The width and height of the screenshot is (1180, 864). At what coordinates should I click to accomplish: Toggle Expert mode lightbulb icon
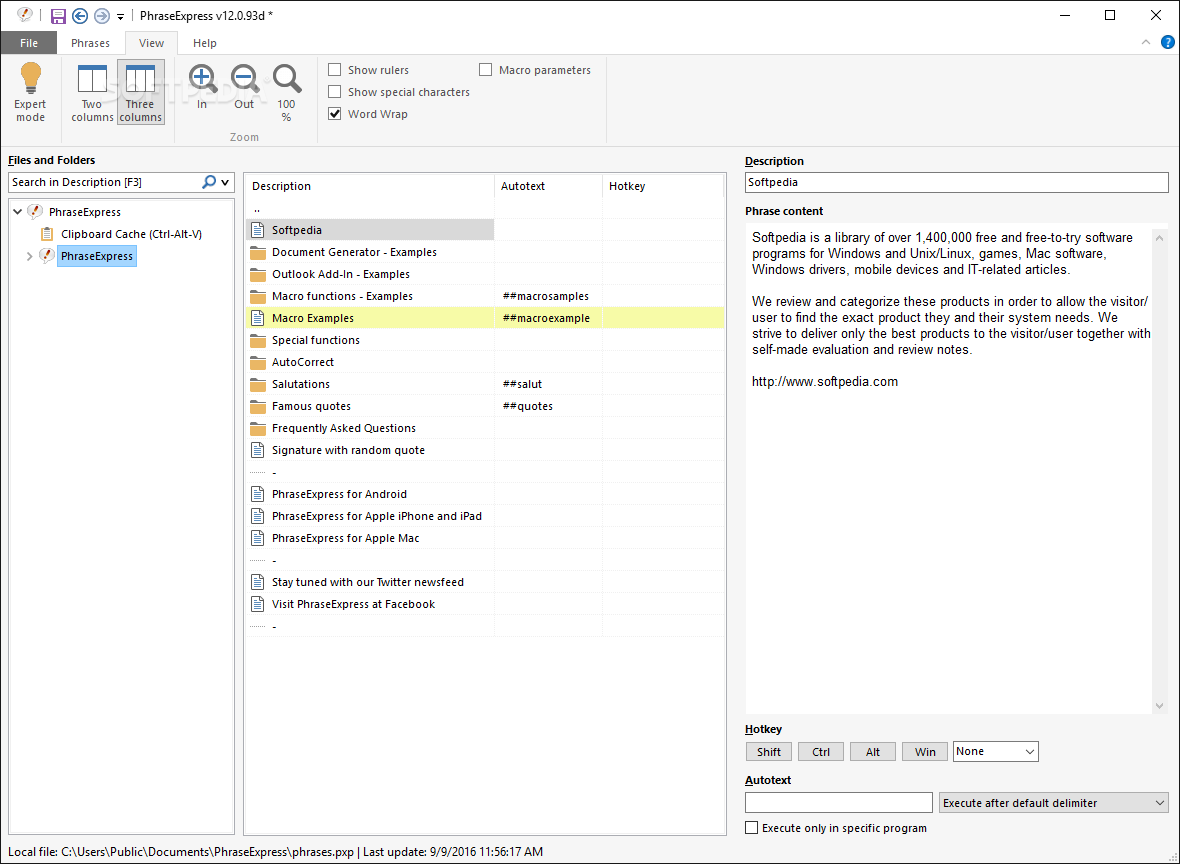[x=31, y=79]
